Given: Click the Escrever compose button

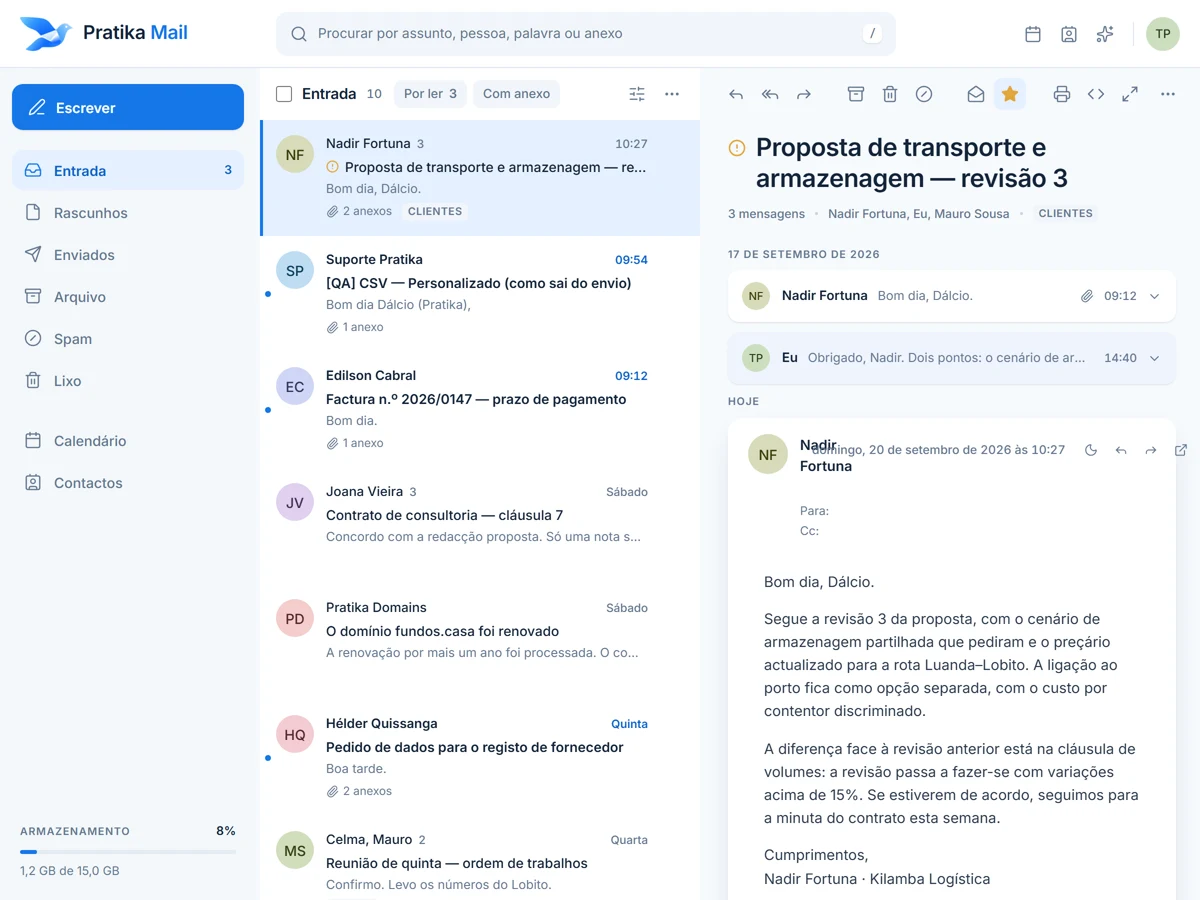Looking at the screenshot, I should pyautogui.click(x=128, y=107).
